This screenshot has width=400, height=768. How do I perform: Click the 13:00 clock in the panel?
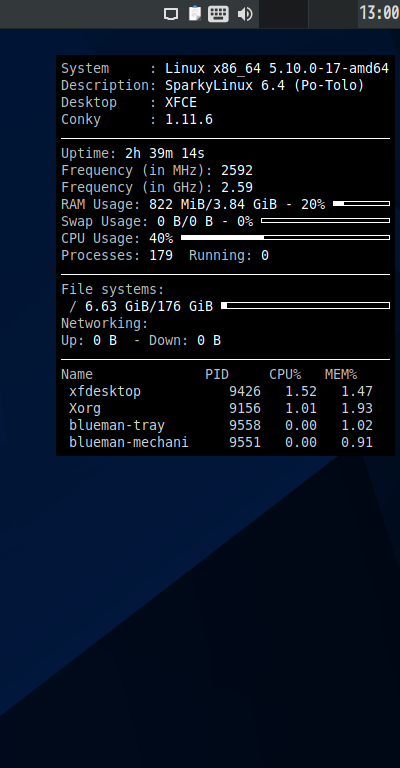click(x=379, y=13)
